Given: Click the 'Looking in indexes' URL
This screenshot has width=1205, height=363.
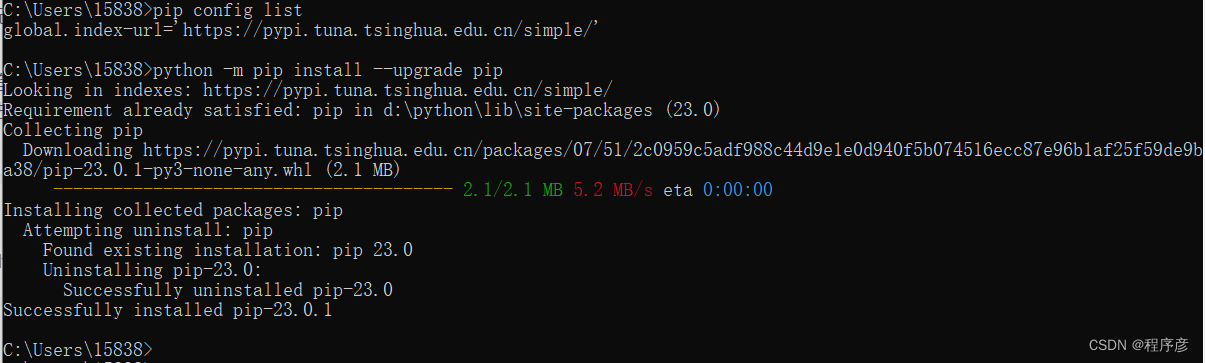Looking at the screenshot, I should 408,90.
